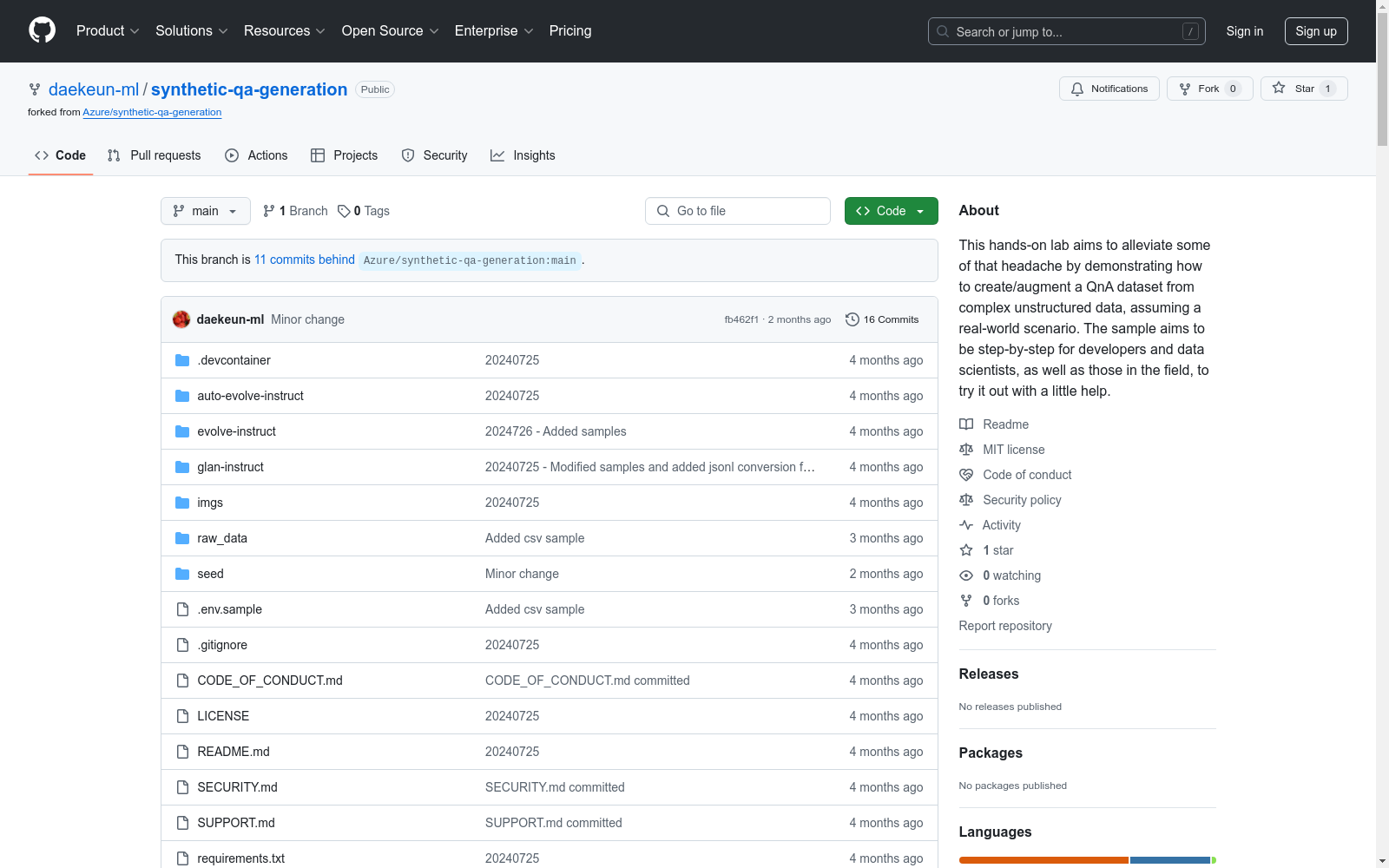Open the main branch selector dropdown
This screenshot has width=1389, height=868.
[206, 211]
